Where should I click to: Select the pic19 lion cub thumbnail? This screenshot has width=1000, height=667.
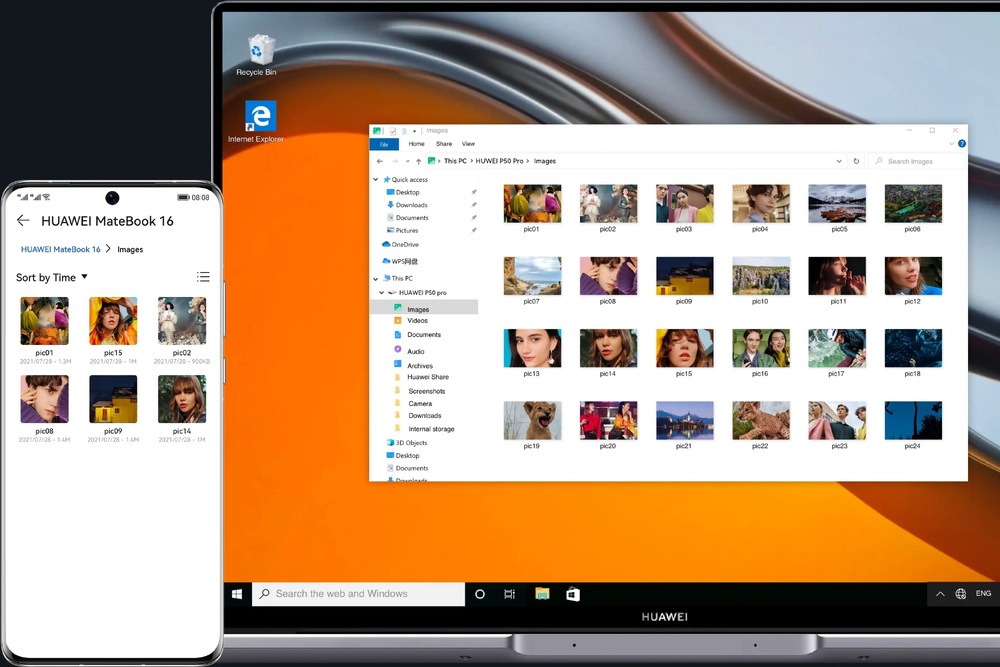[532, 421]
